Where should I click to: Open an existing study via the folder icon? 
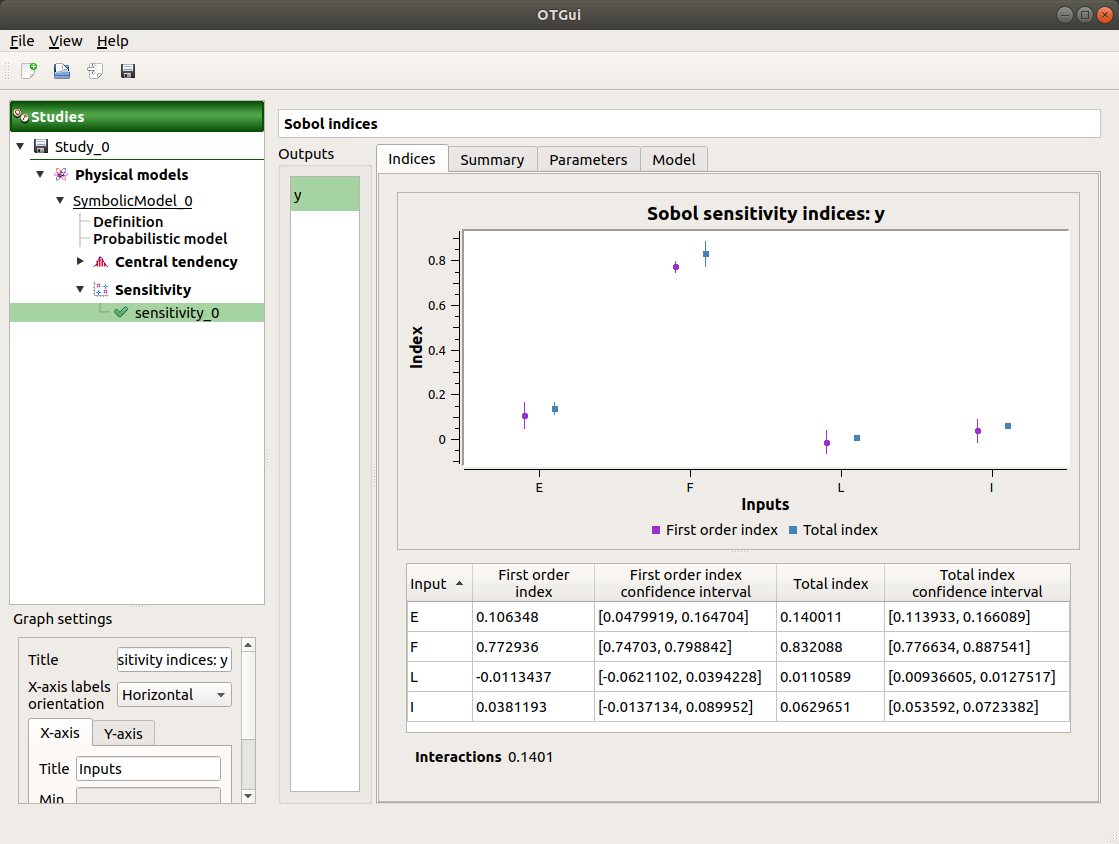(x=61, y=70)
